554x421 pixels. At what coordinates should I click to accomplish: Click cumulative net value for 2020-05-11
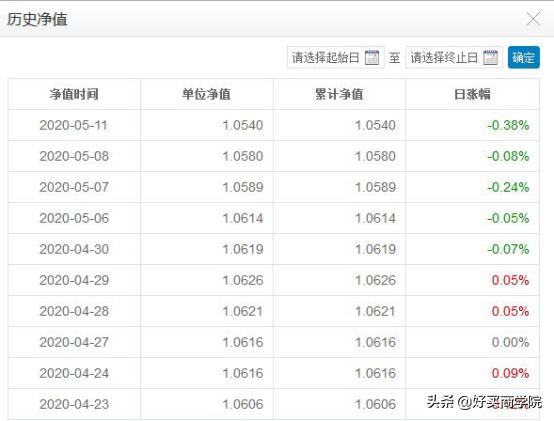(375, 125)
